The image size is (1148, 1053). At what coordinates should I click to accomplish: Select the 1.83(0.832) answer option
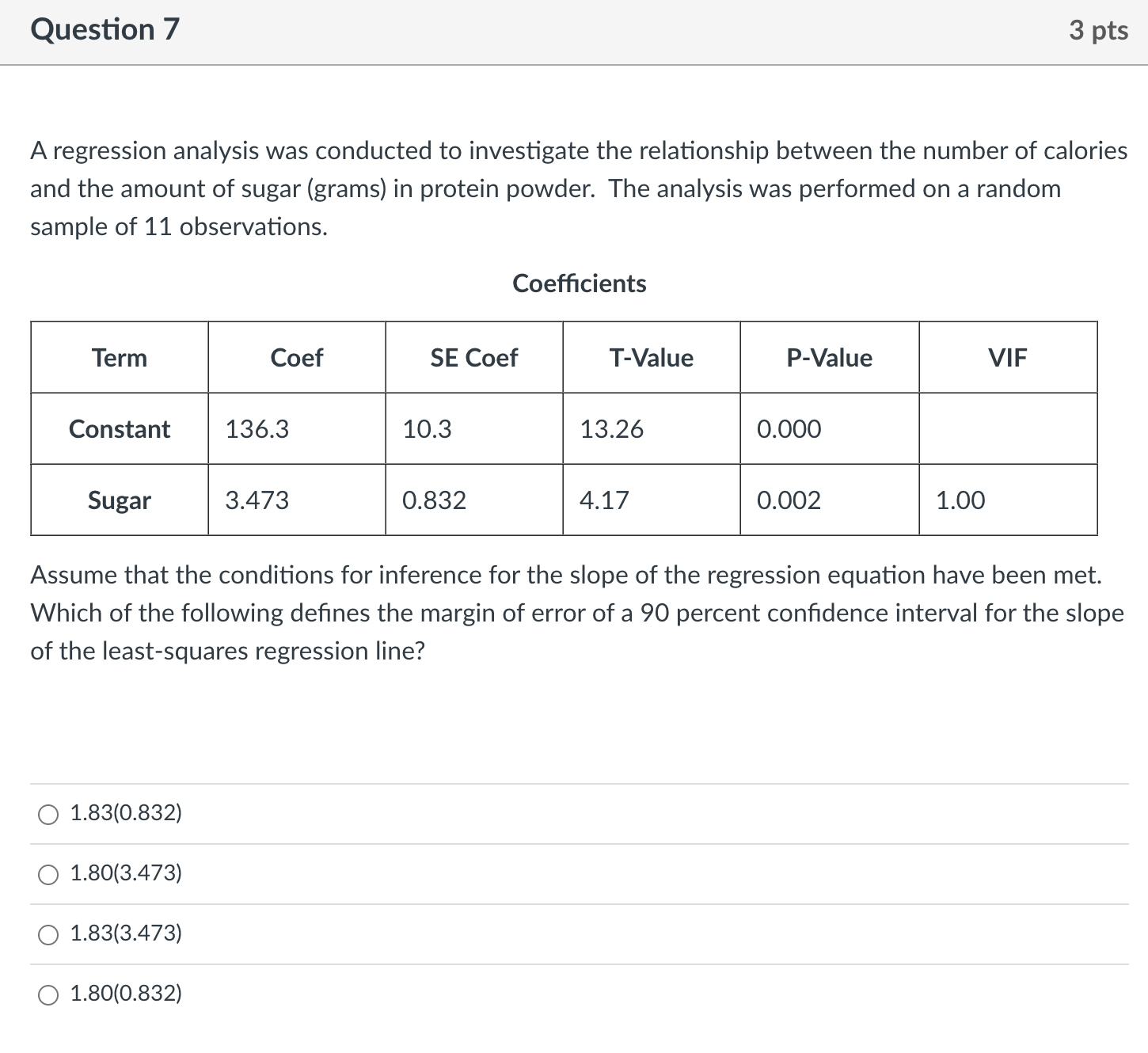pyautogui.click(x=48, y=814)
